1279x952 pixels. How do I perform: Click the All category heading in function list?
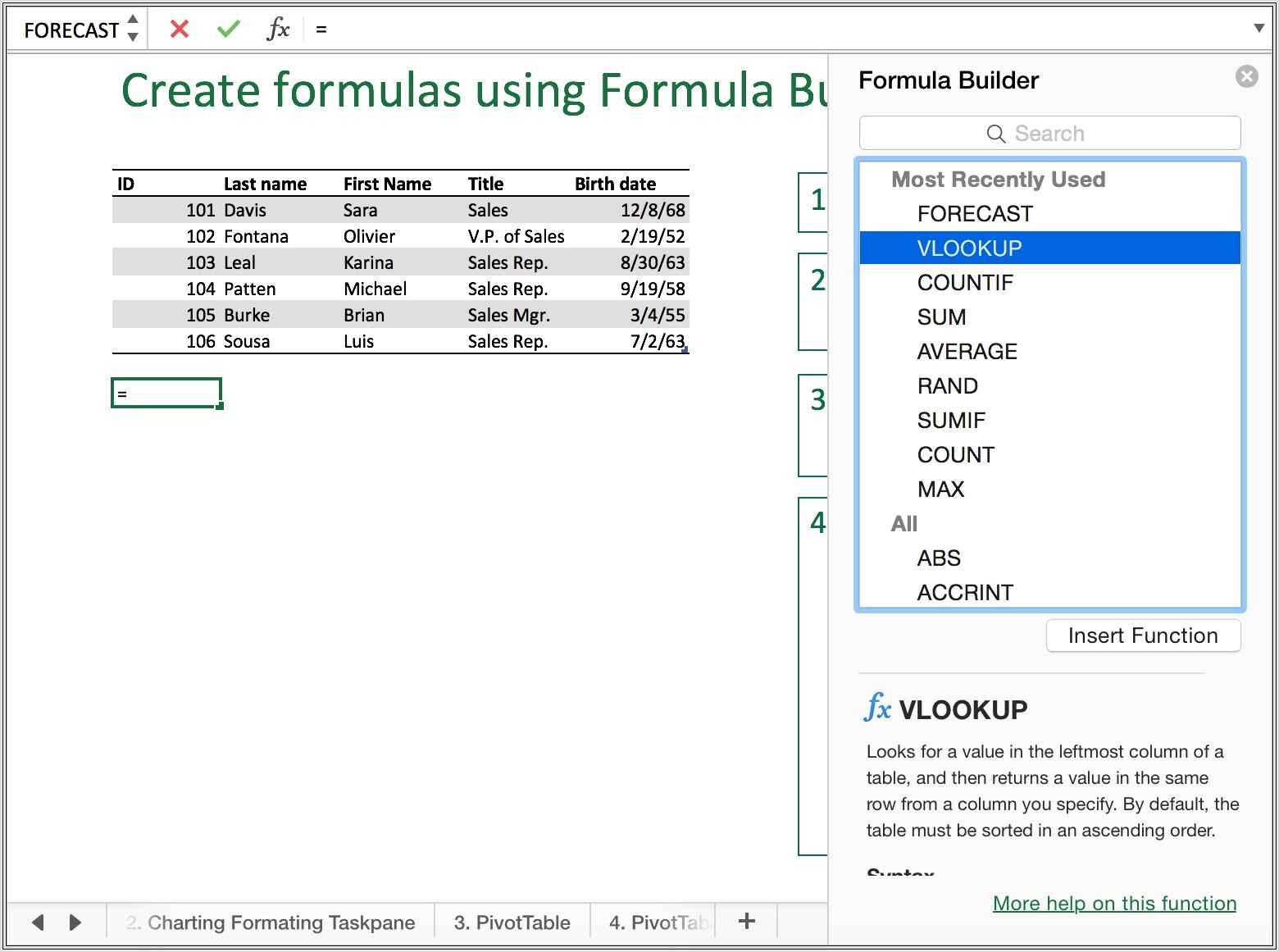[x=903, y=524]
